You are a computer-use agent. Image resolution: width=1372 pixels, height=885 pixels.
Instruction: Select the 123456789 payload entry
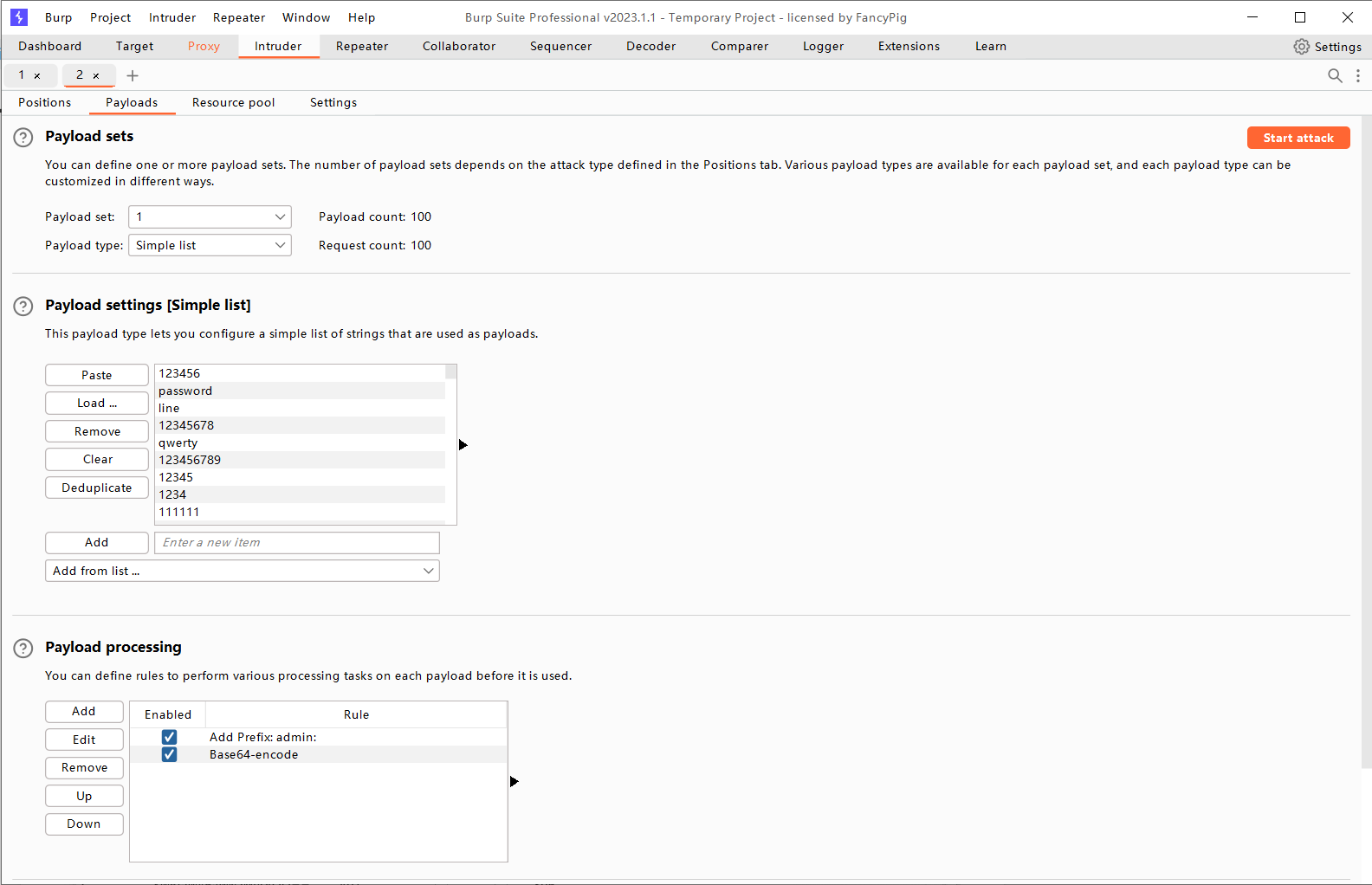coord(300,460)
